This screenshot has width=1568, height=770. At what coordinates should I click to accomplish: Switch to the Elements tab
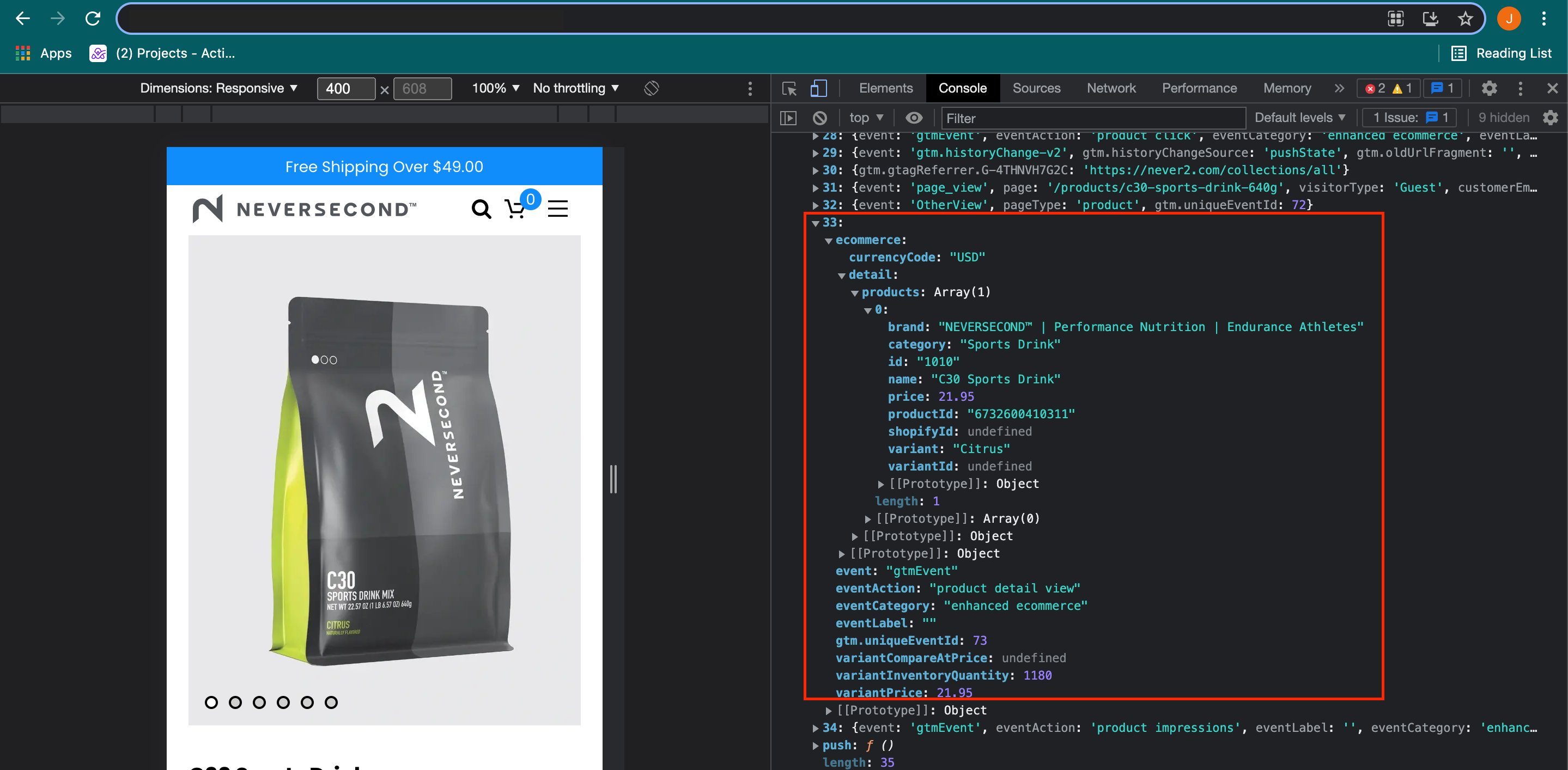[x=886, y=89]
